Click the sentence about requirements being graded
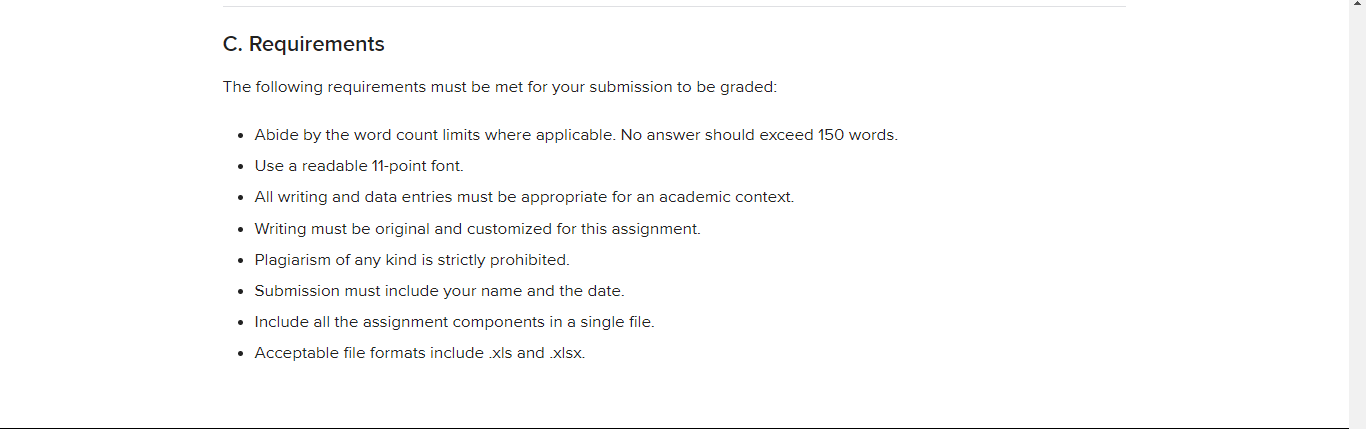 click(500, 87)
